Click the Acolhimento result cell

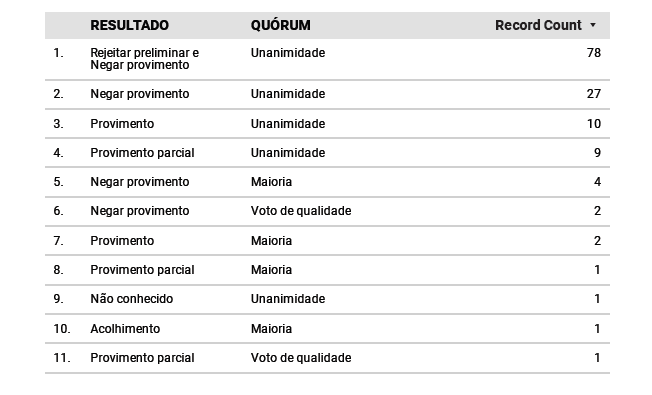click(125, 329)
